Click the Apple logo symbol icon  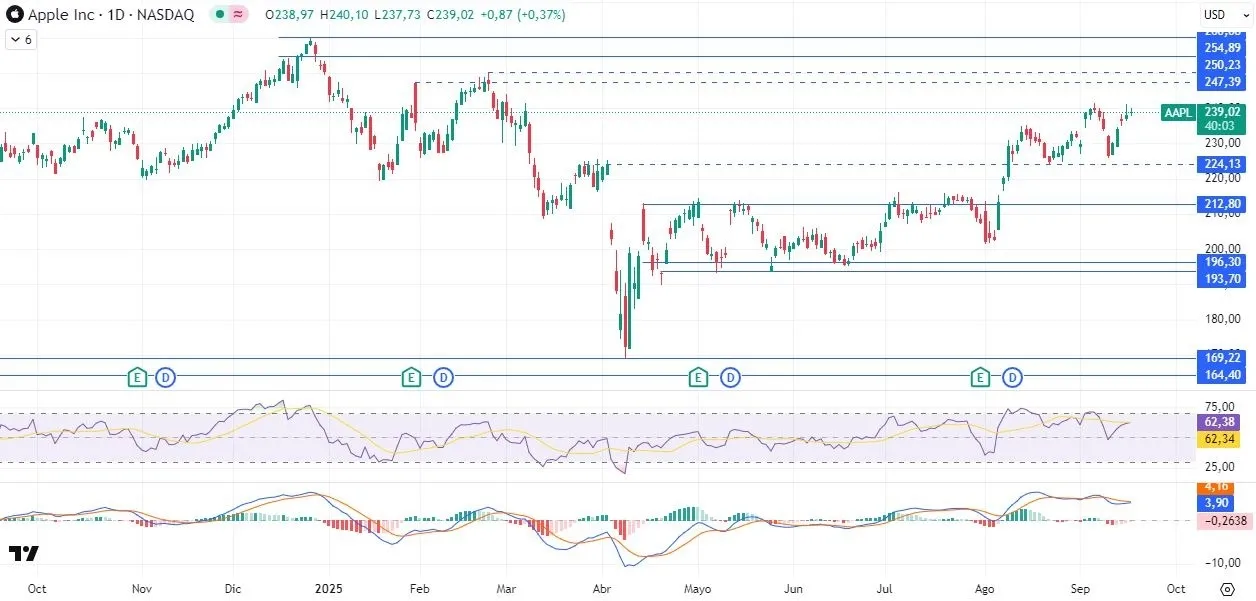click(x=13, y=14)
